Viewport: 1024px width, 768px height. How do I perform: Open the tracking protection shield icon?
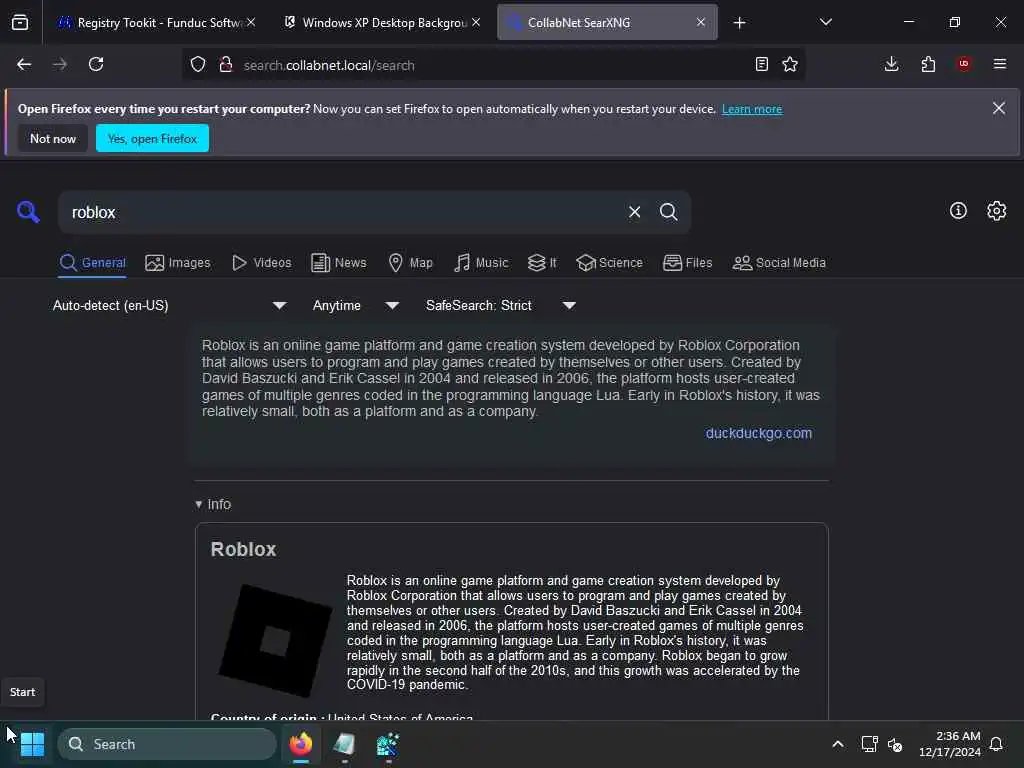198,64
